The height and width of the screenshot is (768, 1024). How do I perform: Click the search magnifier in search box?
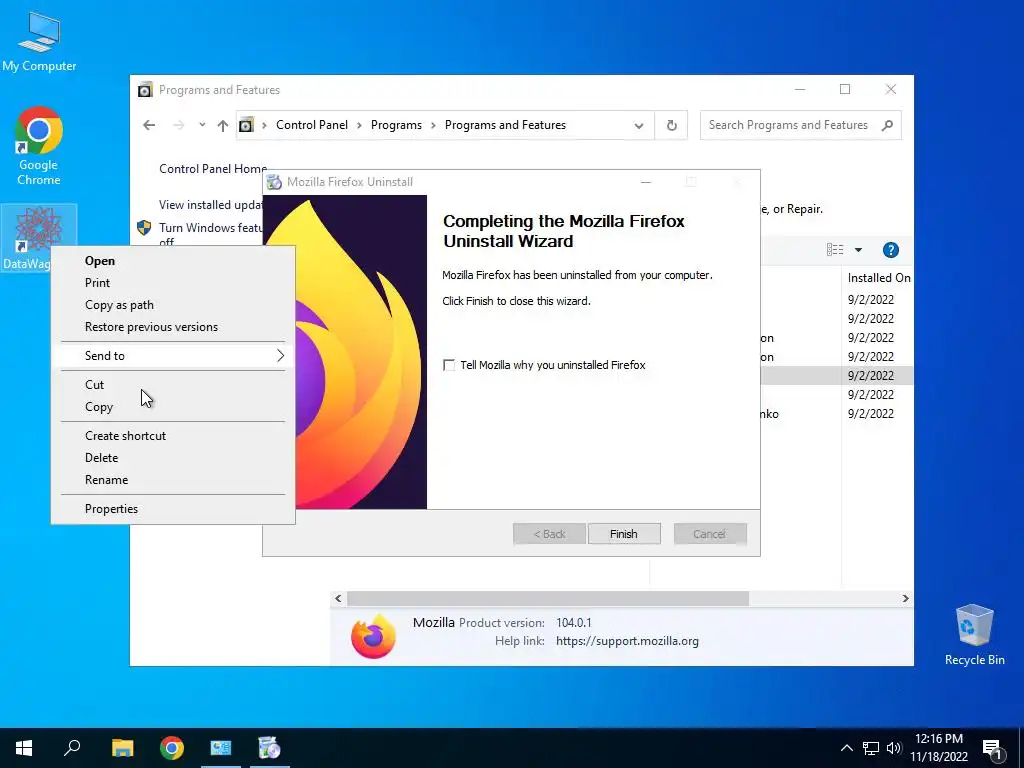click(887, 125)
